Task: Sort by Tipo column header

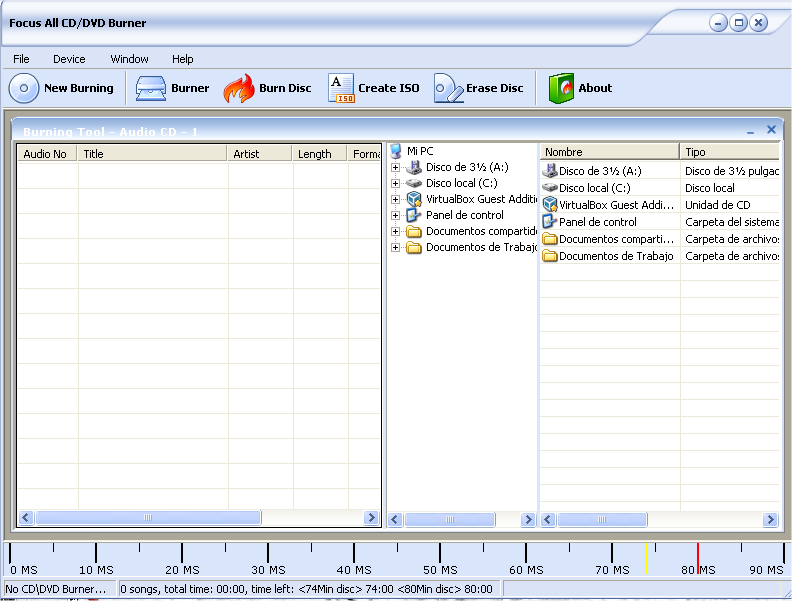Action: (730, 152)
